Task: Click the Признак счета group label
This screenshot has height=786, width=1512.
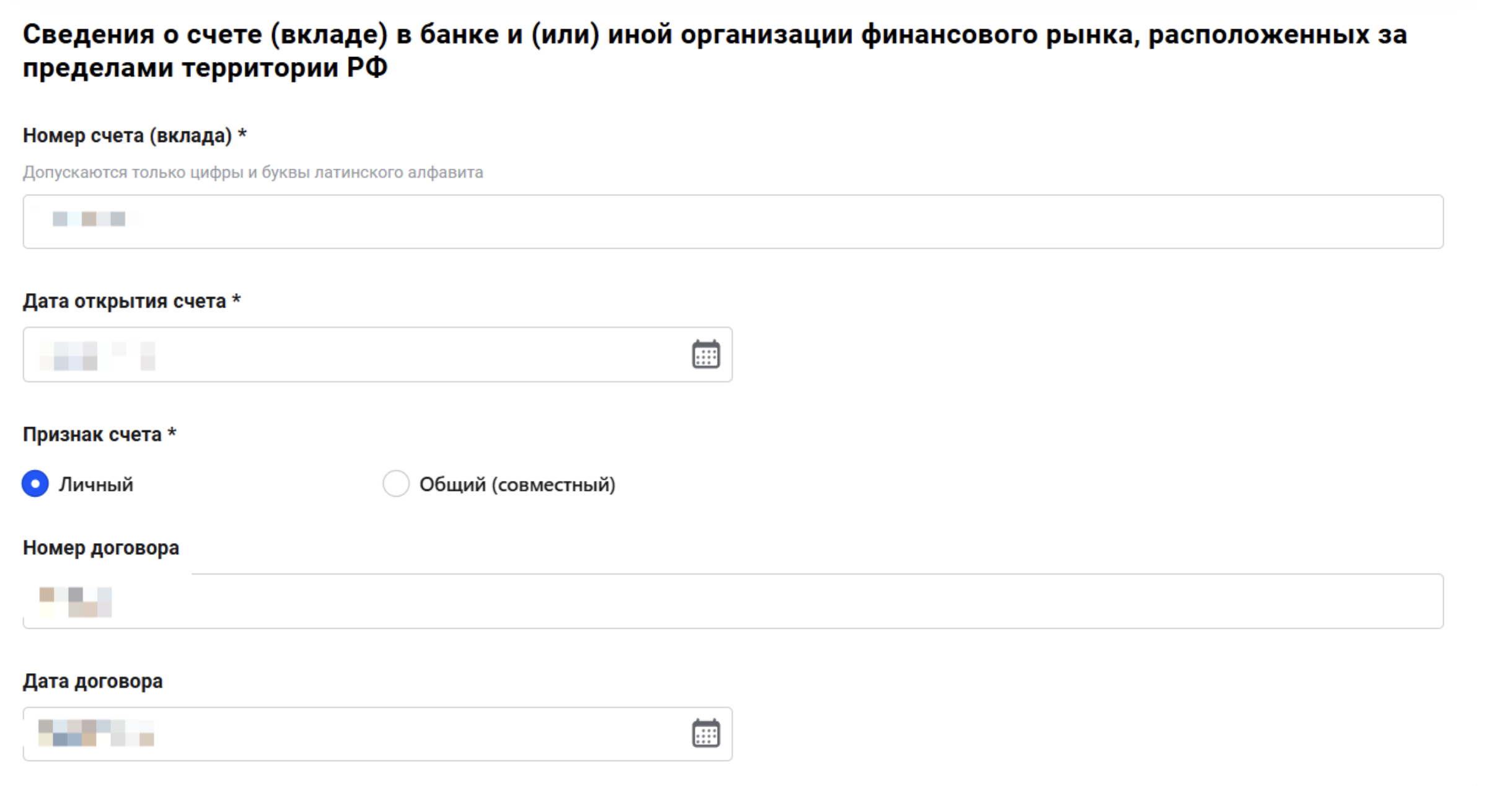Action: click(92, 435)
